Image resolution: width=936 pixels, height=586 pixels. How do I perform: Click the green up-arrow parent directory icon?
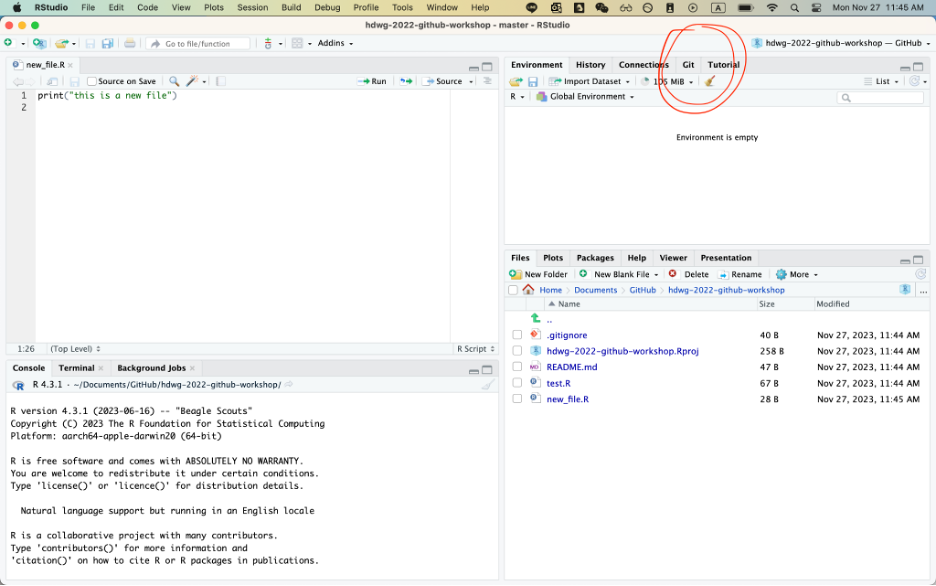point(535,319)
